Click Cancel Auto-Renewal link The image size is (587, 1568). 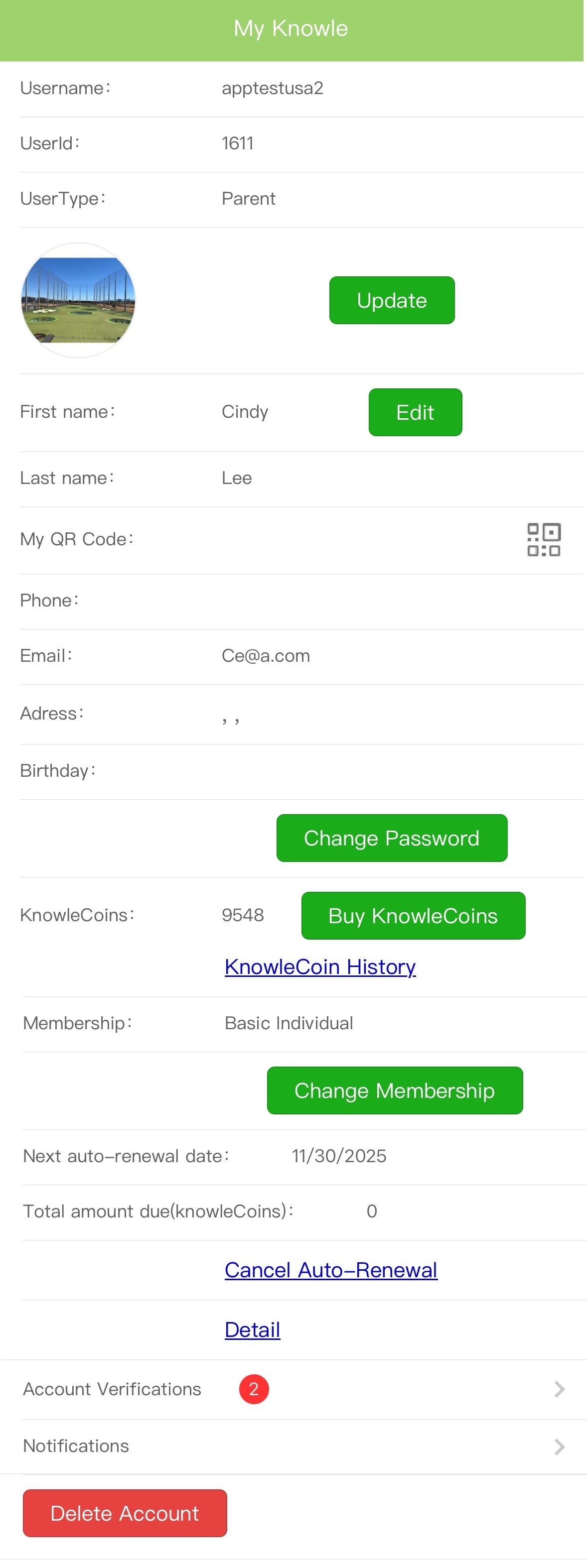tap(331, 1269)
